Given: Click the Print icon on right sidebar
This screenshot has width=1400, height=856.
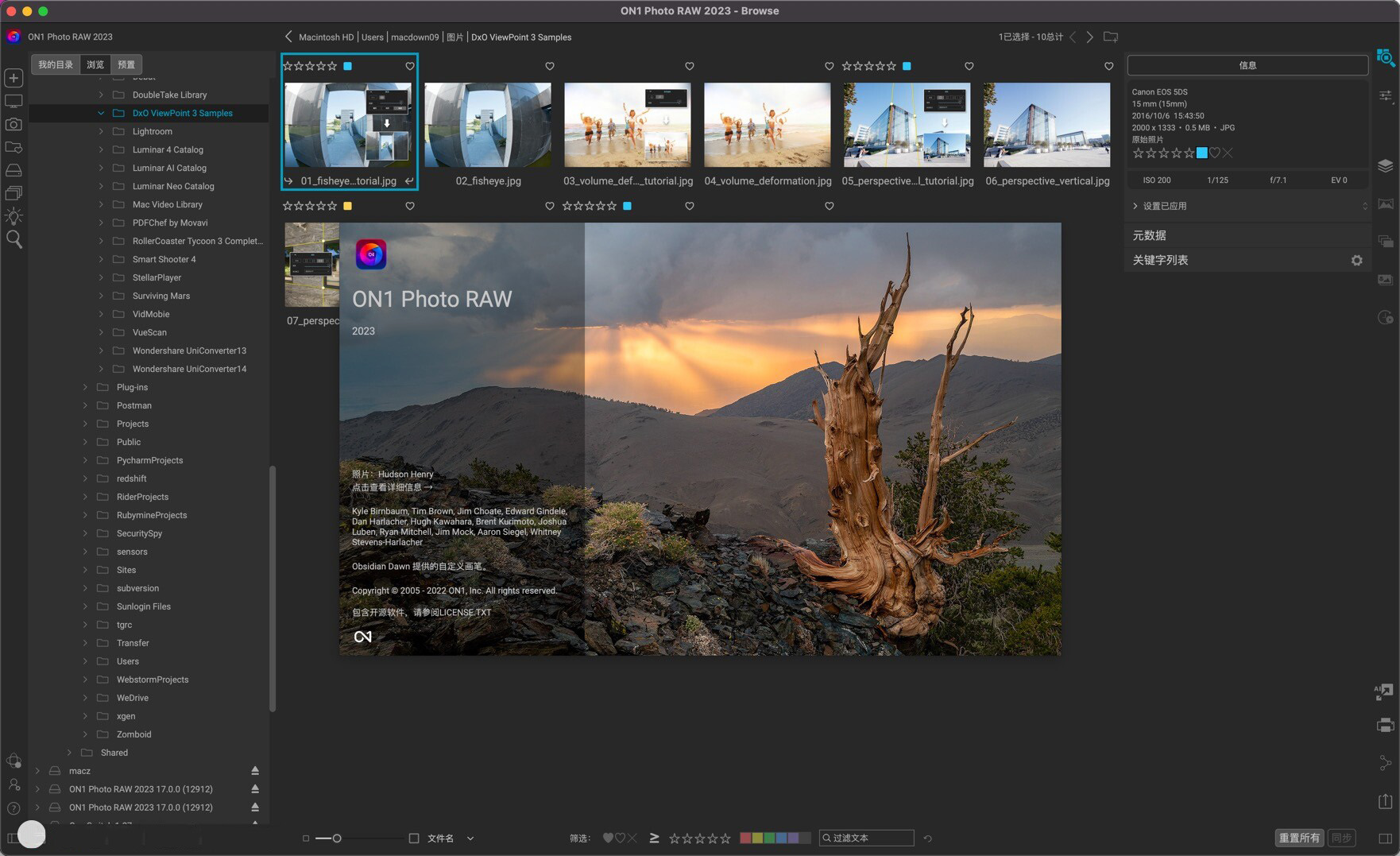Looking at the screenshot, I should 1385,725.
